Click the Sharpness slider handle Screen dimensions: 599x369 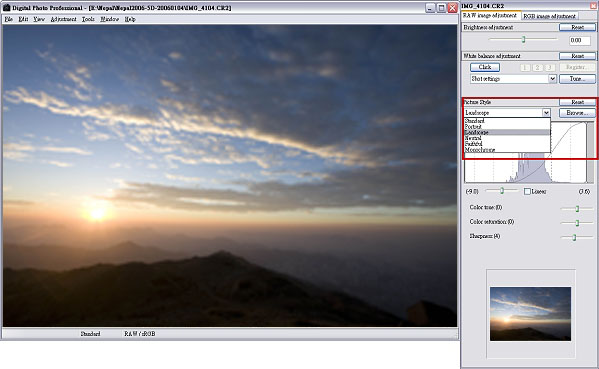(574, 237)
